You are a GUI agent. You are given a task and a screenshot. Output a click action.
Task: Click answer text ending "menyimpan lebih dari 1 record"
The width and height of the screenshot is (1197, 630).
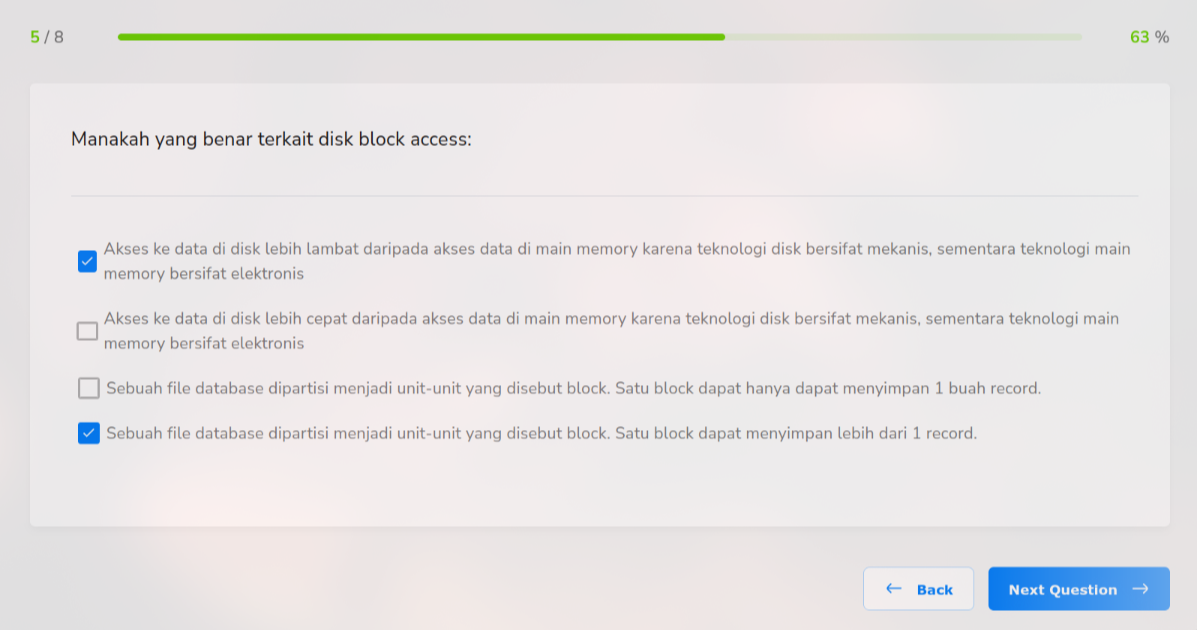click(541, 433)
